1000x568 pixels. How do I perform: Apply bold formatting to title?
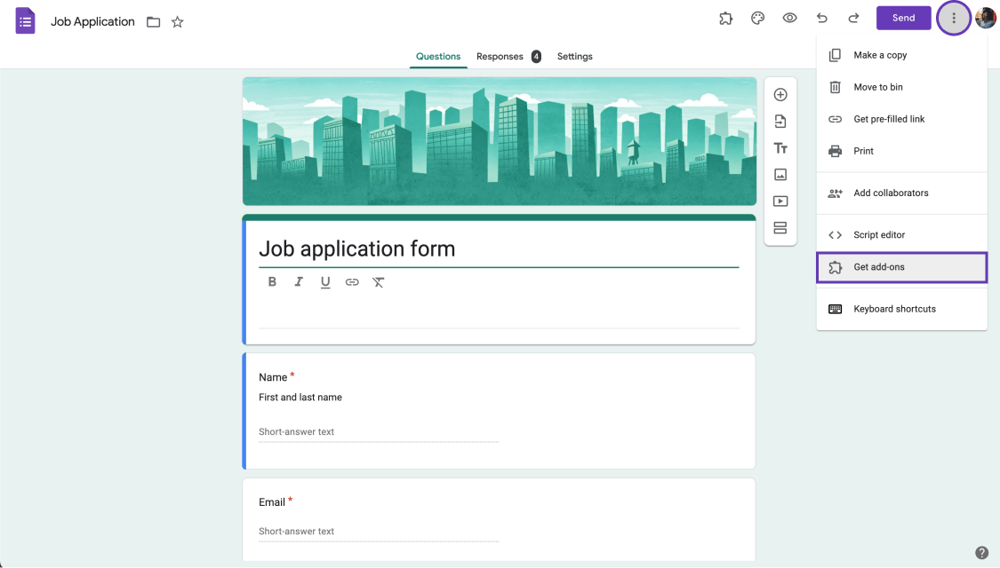click(272, 282)
